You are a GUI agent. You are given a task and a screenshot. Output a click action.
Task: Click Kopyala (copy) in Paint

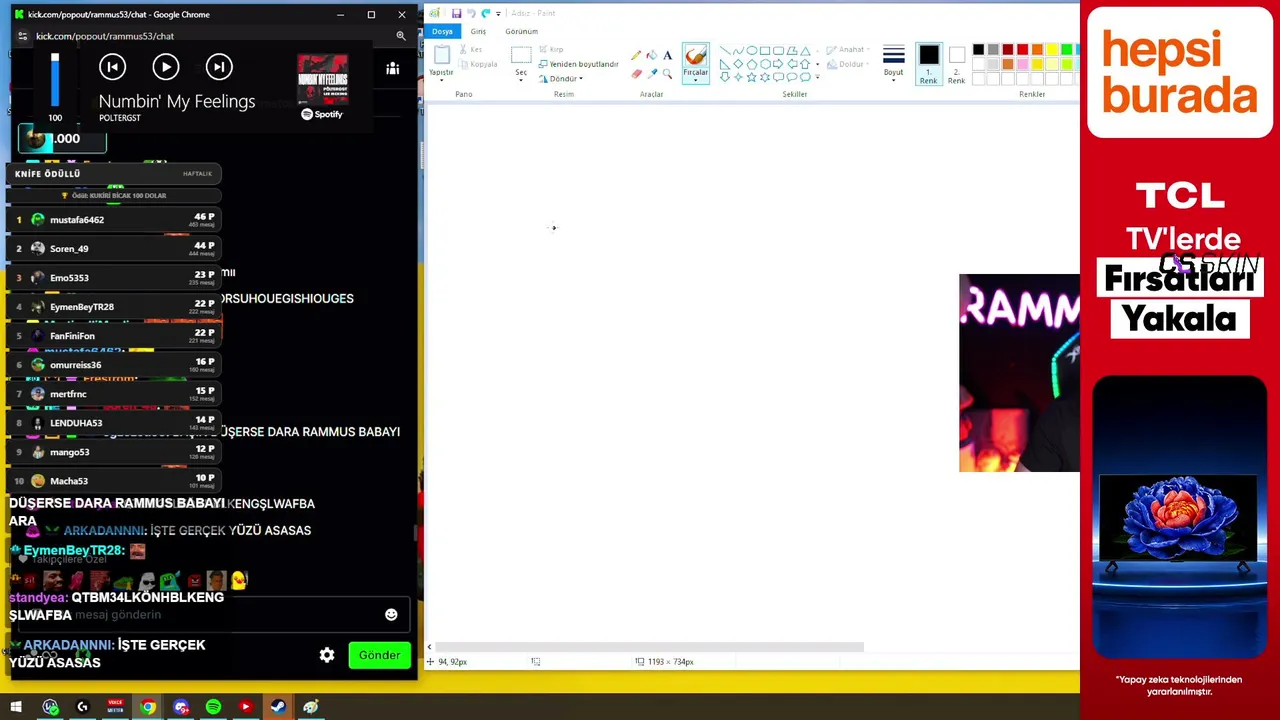point(478,64)
